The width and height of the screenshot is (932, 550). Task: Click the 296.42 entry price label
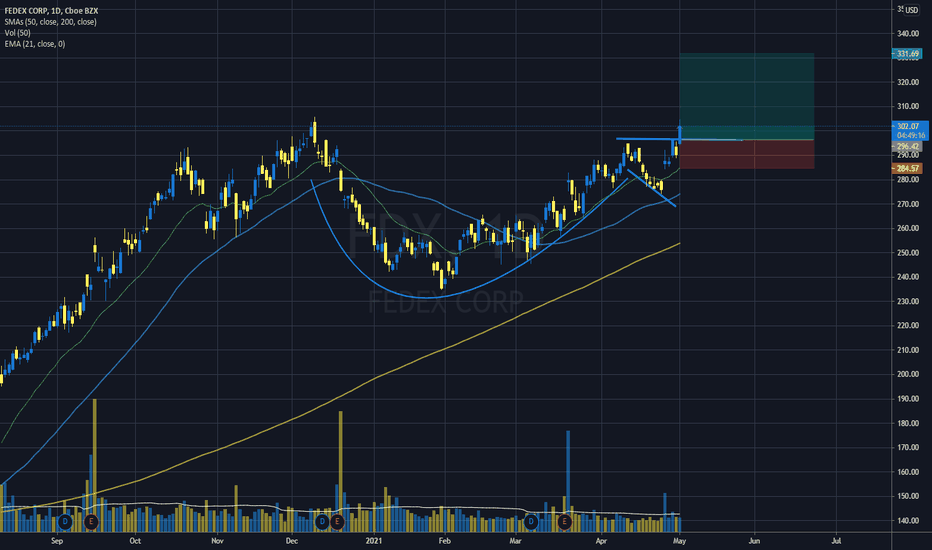click(907, 146)
